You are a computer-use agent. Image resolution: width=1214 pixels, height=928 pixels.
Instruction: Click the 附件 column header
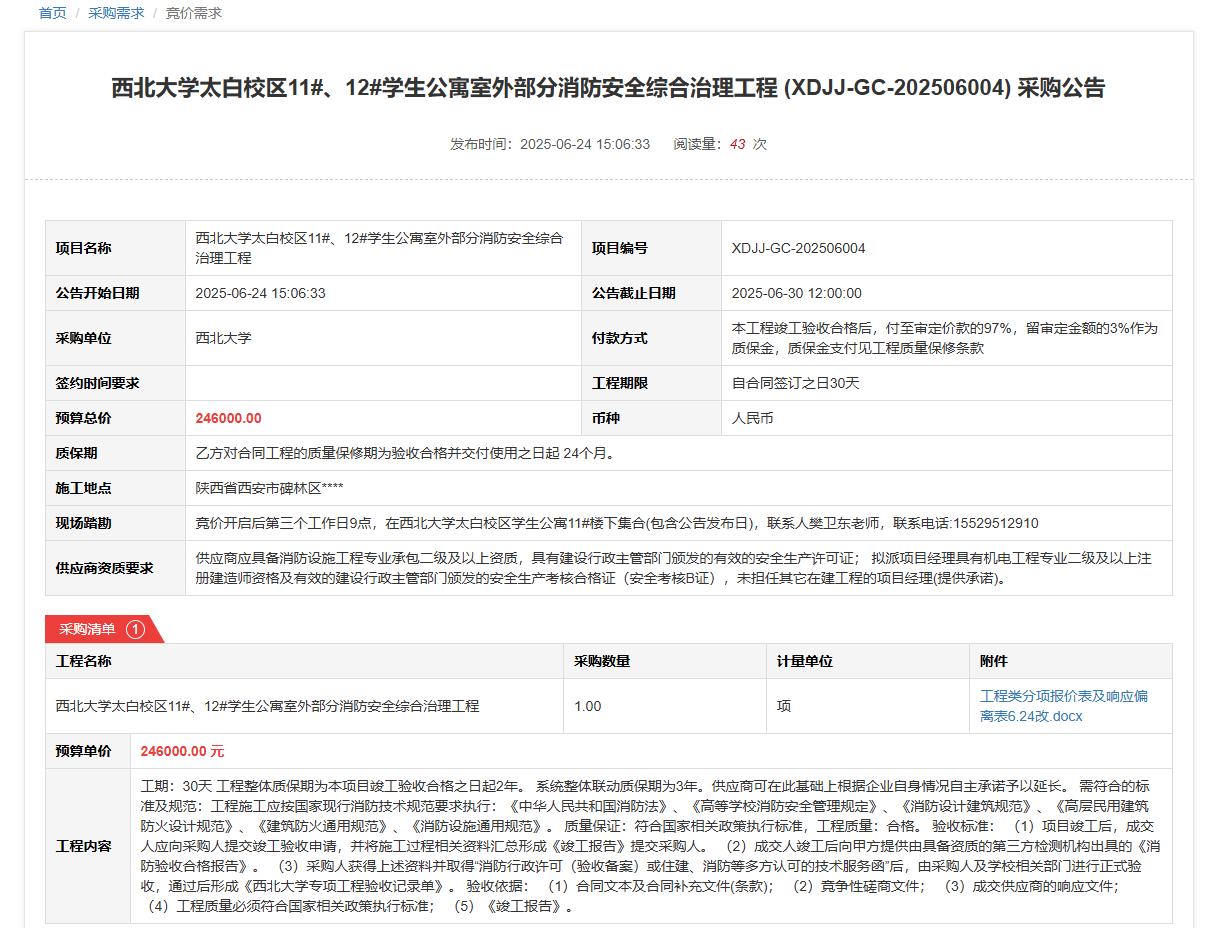[x=993, y=661]
